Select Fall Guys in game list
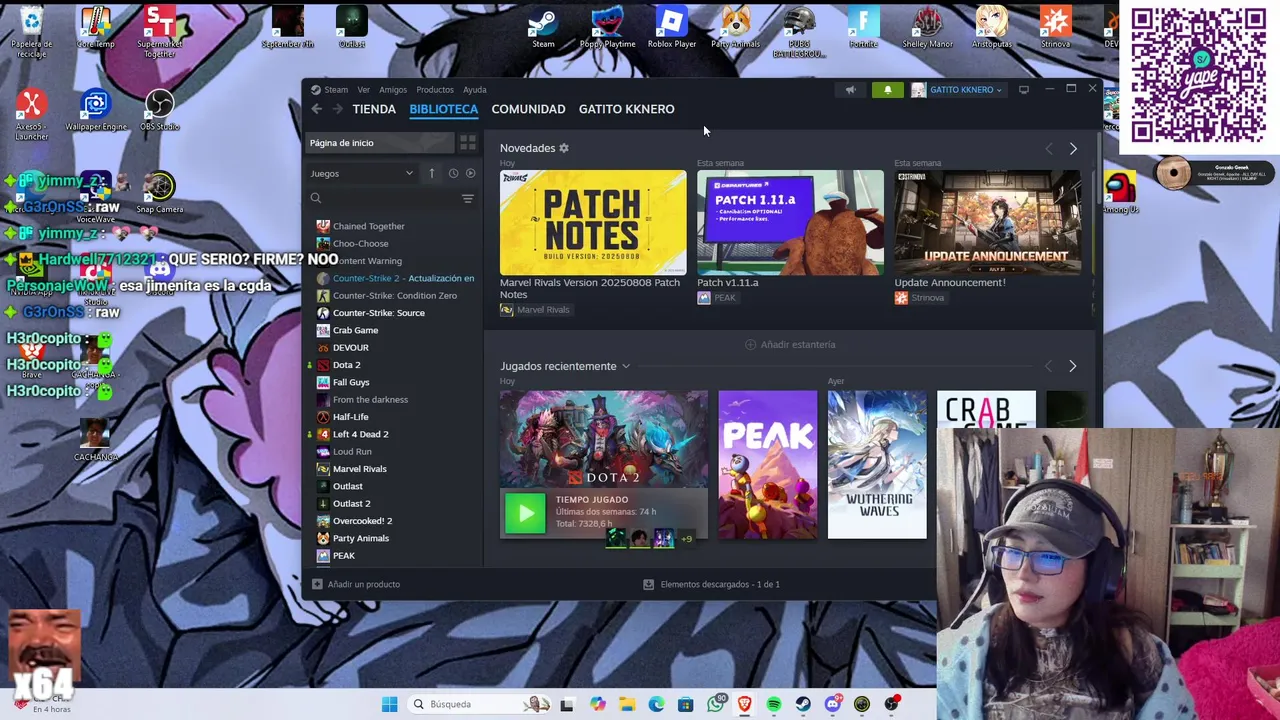The height and width of the screenshot is (720, 1280). tap(351, 382)
